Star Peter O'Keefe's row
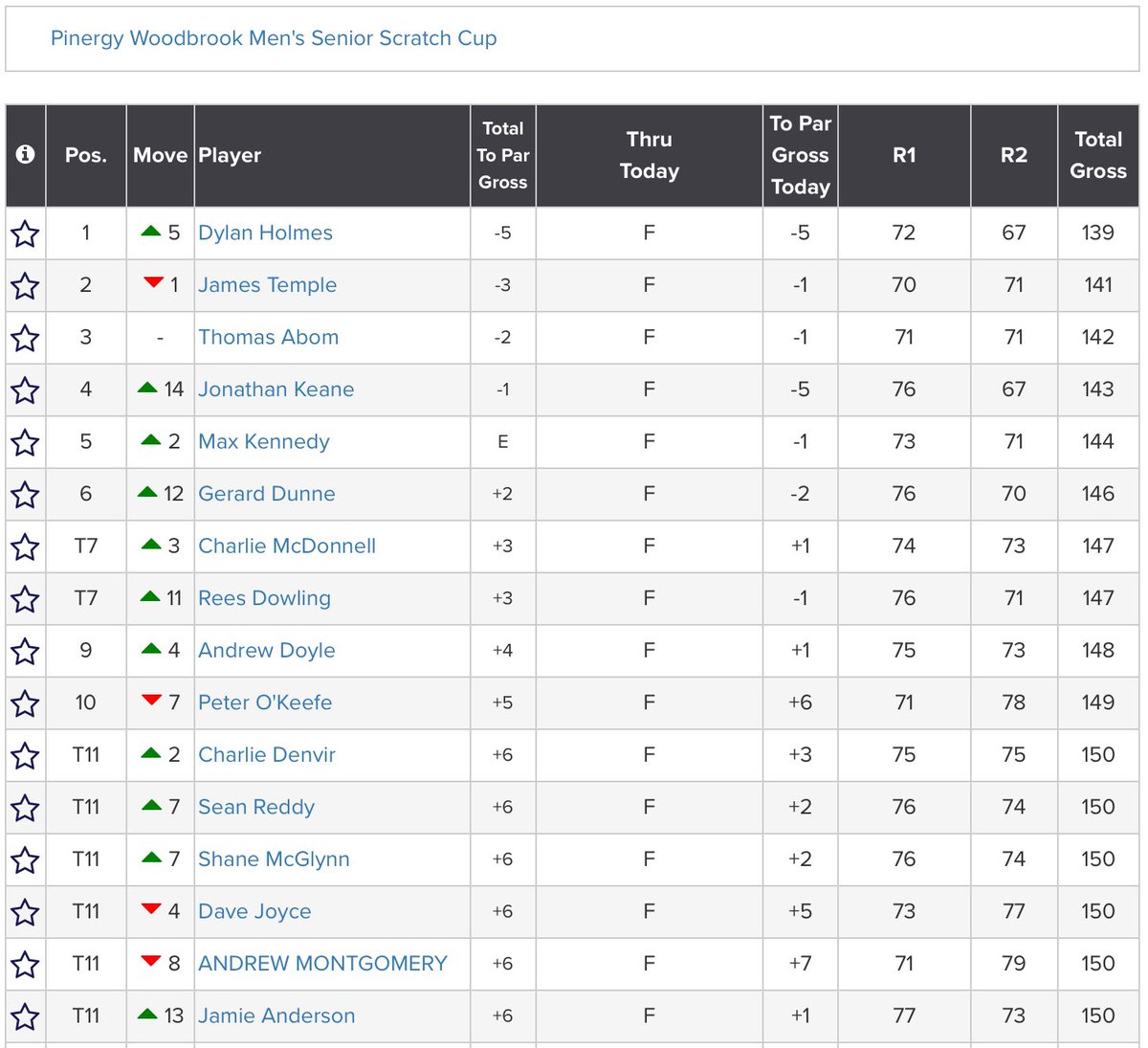Screen dimensions: 1148x1048 pos(25,703)
